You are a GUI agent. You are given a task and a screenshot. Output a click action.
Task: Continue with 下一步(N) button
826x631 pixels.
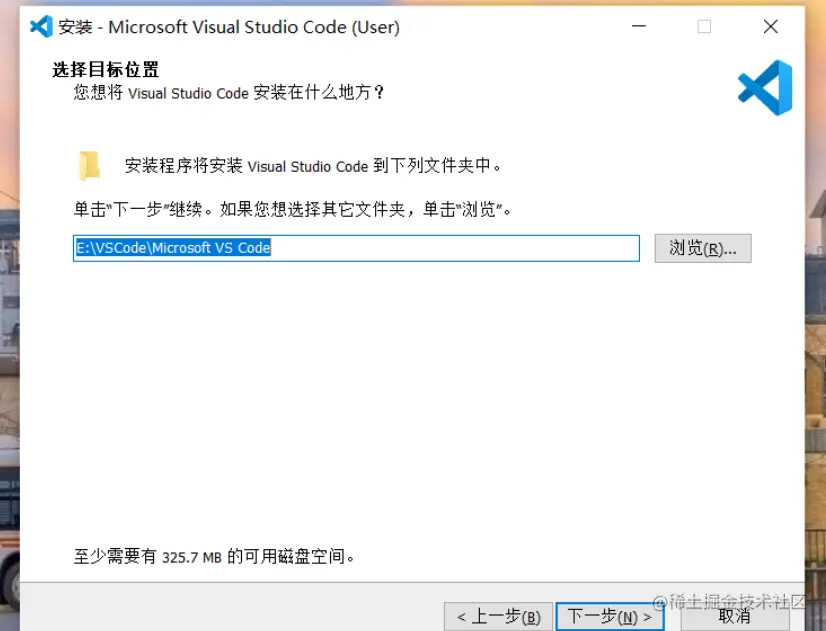[x=610, y=616]
